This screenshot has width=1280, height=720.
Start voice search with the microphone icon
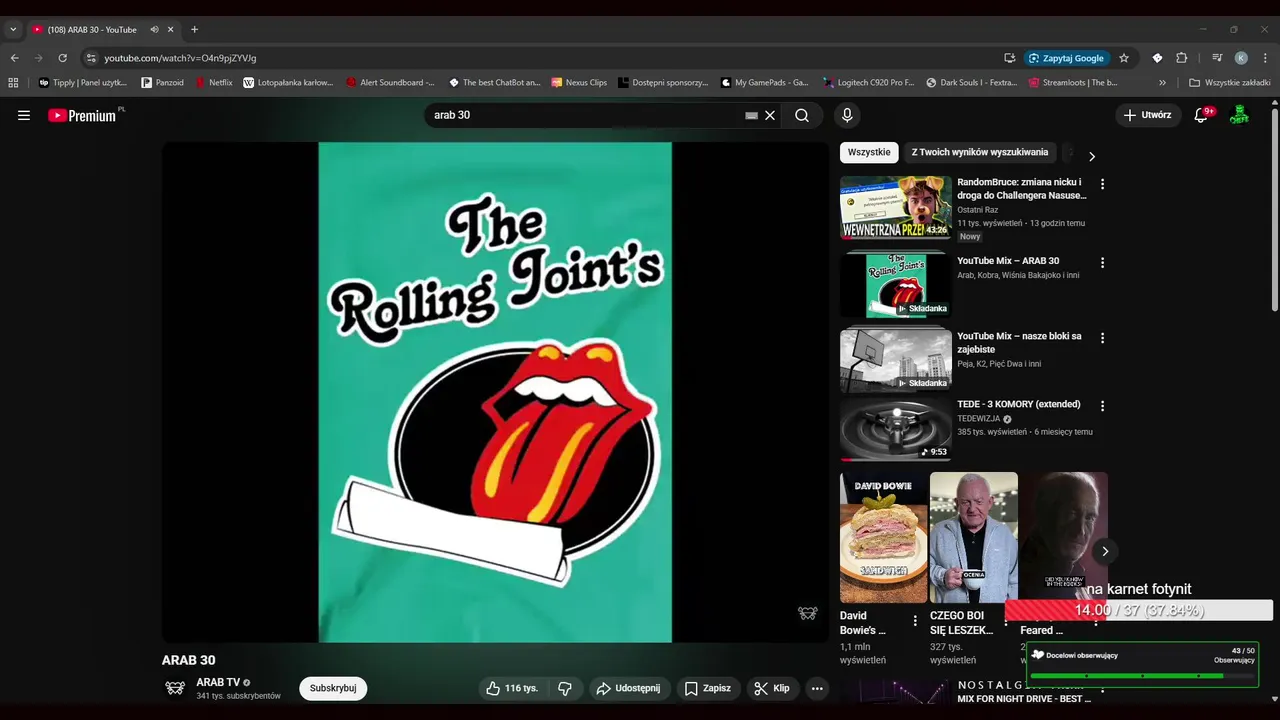tap(847, 115)
